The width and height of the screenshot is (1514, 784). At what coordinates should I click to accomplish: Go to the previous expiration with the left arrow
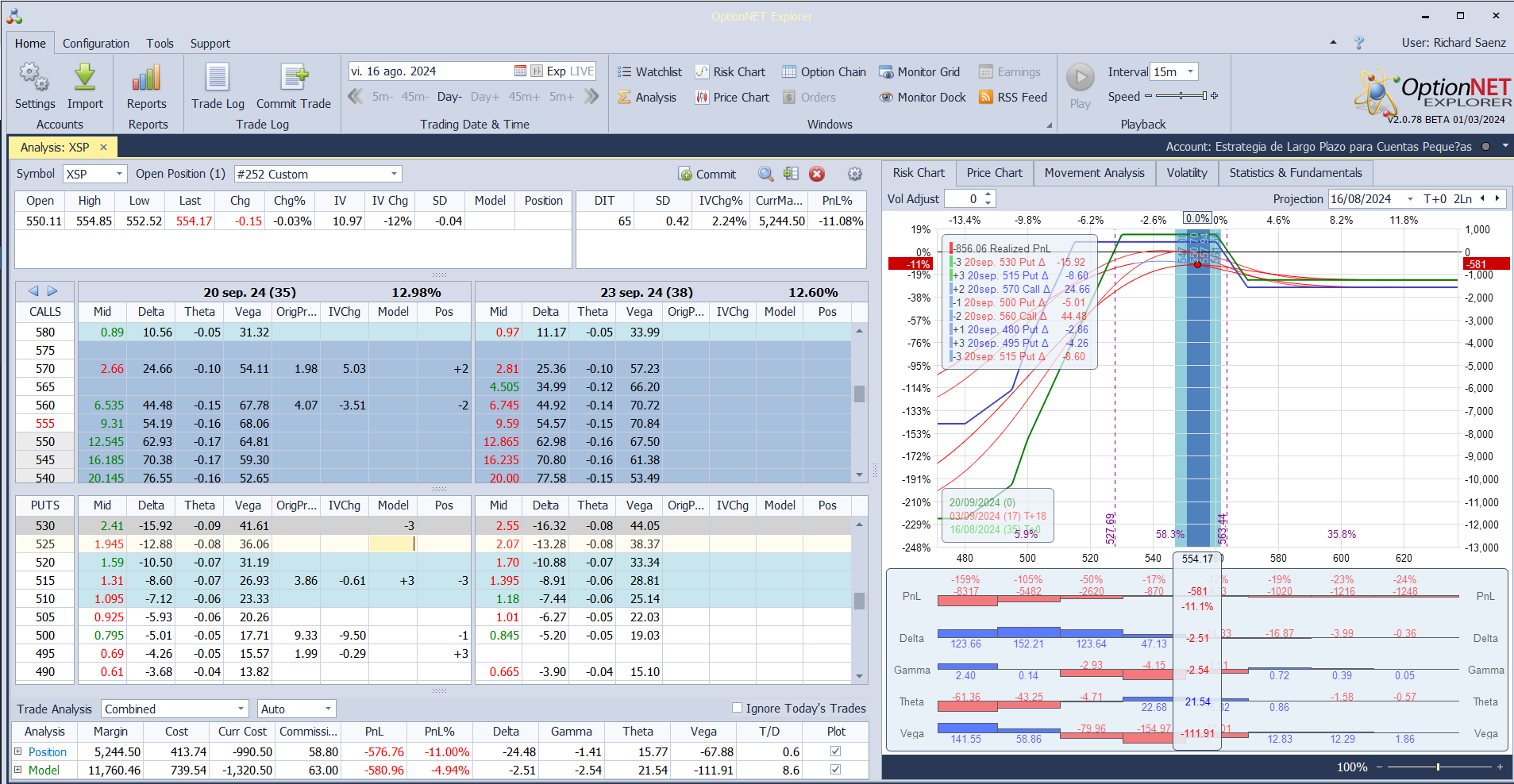(x=33, y=291)
